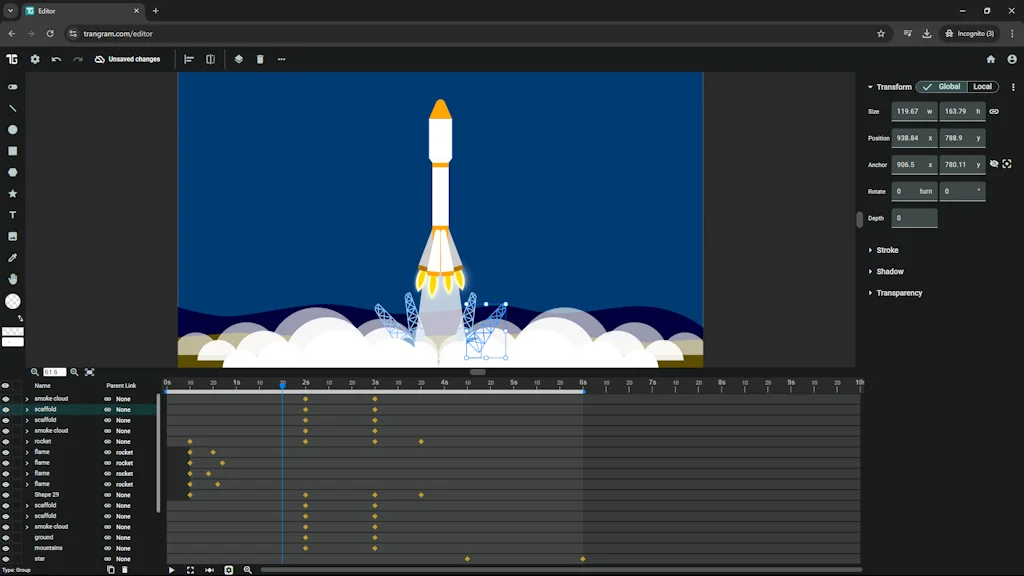The image size is (1024, 576).
Task: Switch Transform mode to Local
Action: click(x=982, y=86)
